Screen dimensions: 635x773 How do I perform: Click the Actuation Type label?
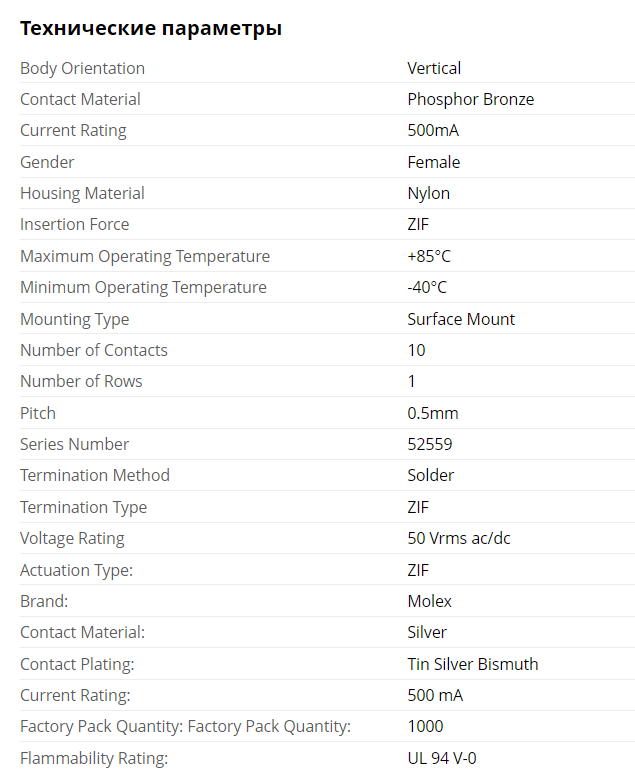tap(76, 570)
